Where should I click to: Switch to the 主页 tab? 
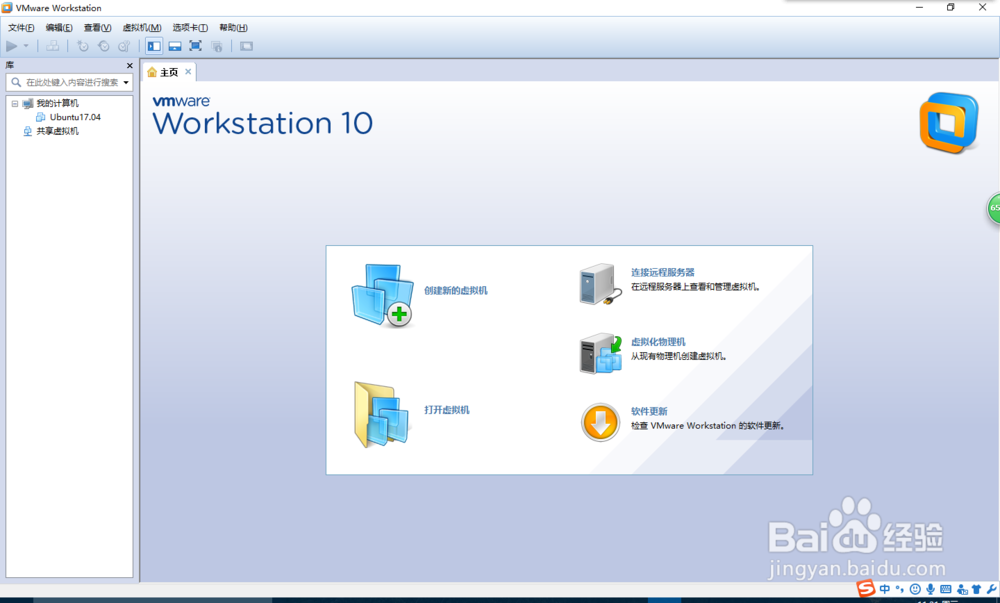[168, 72]
